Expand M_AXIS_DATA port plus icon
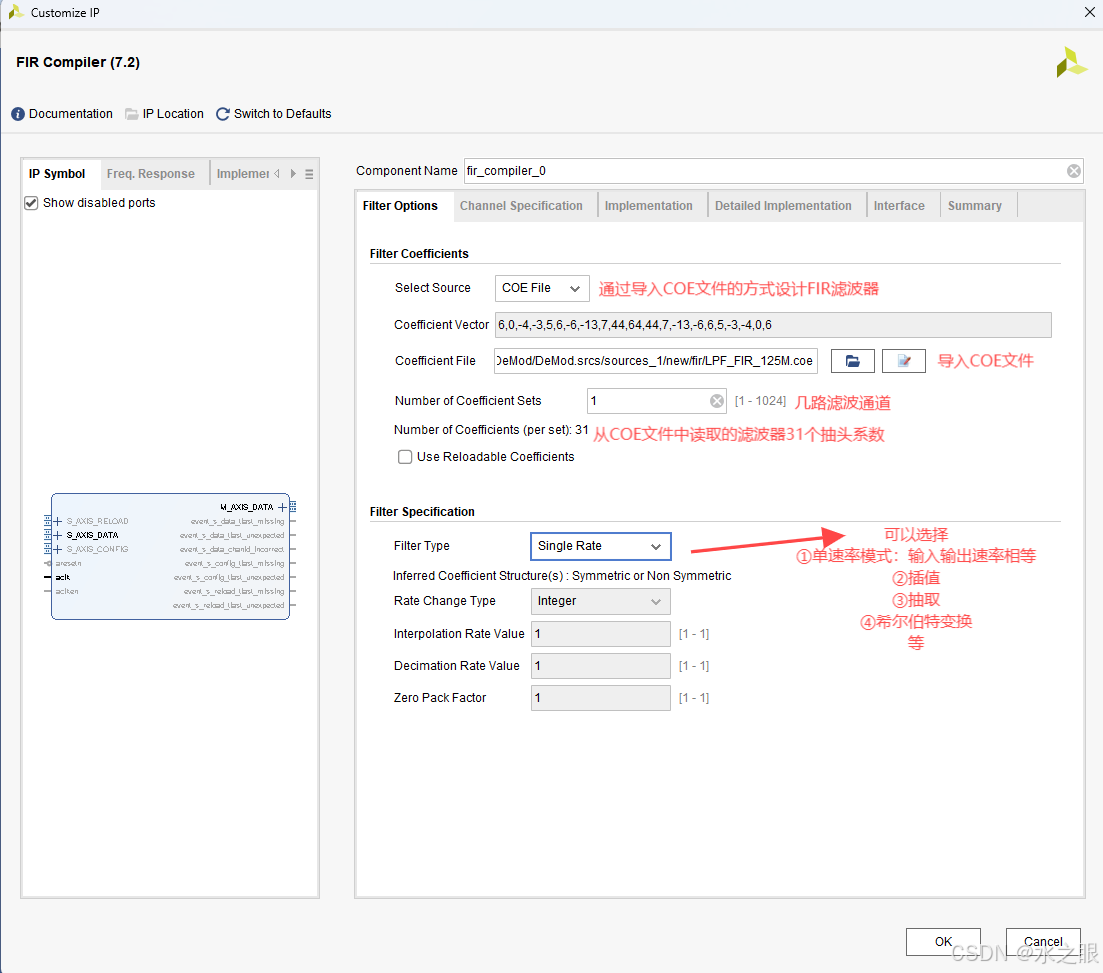This screenshot has height=973, width=1103. [x=283, y=507]
